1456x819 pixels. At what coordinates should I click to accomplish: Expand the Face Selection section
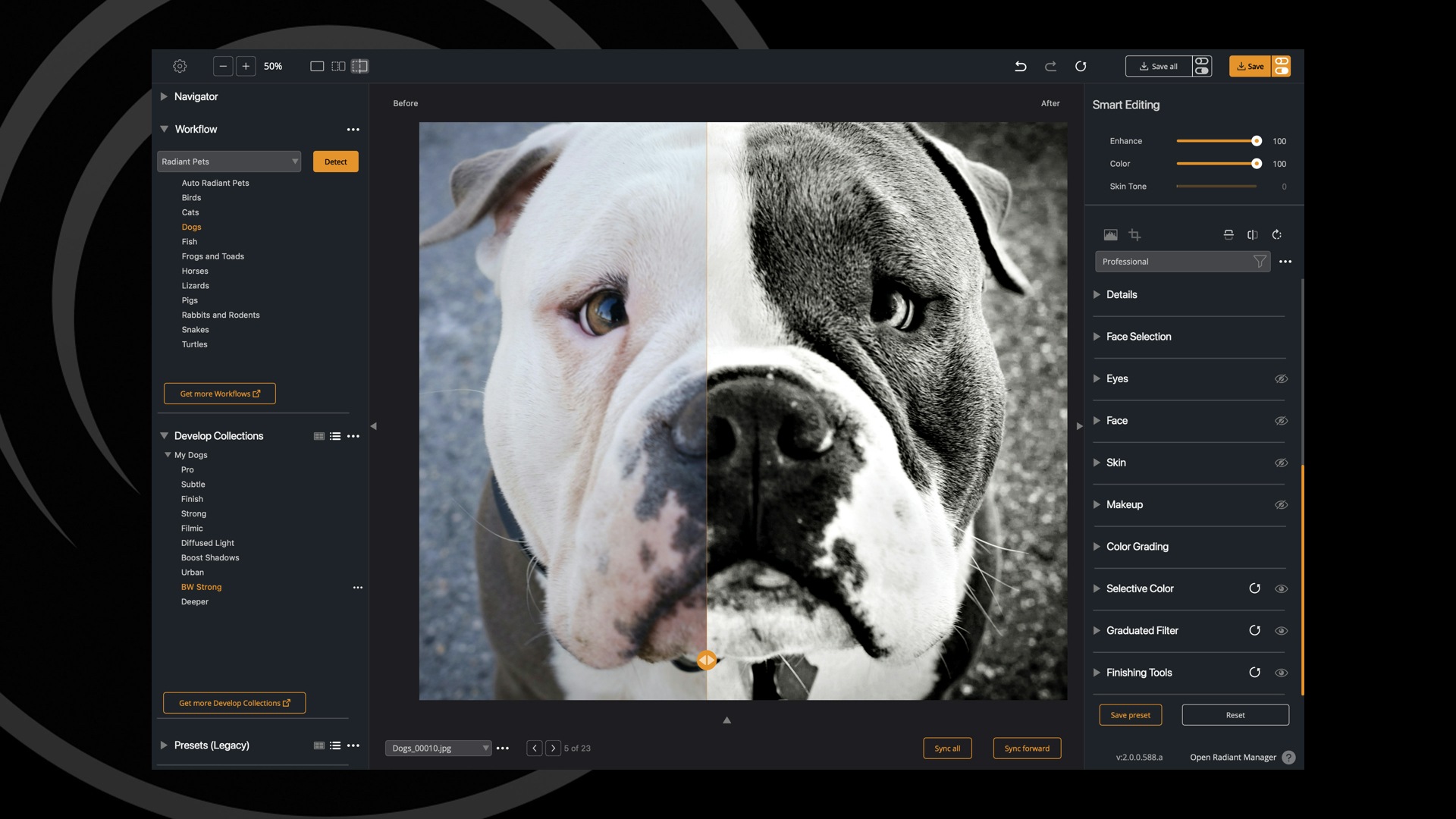click(1097, 337)
